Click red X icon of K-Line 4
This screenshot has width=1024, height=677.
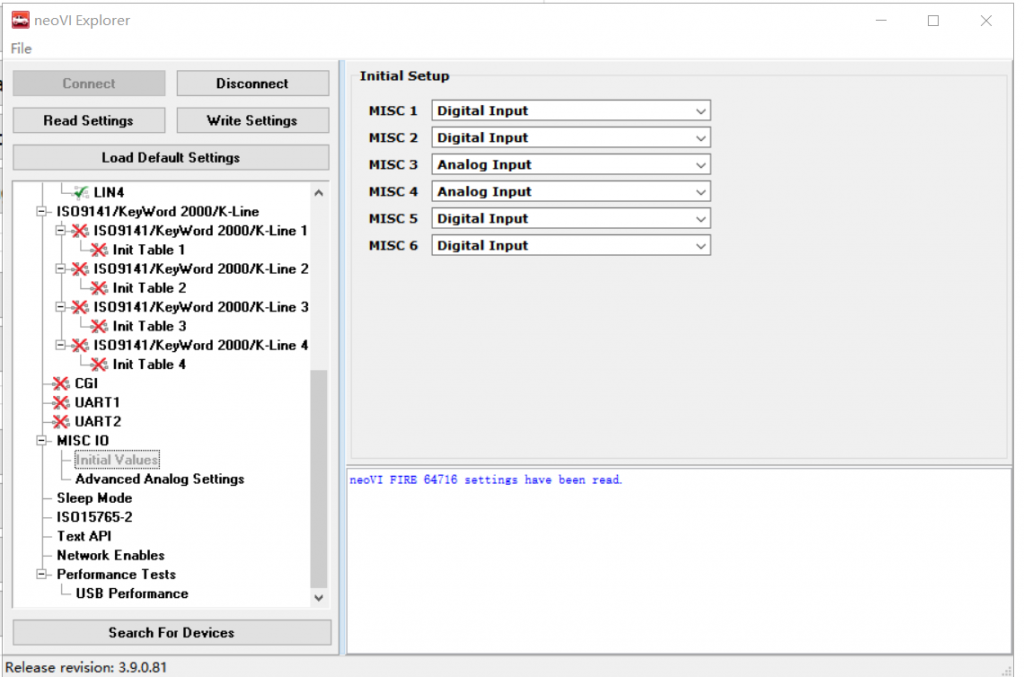coord(80,345)
